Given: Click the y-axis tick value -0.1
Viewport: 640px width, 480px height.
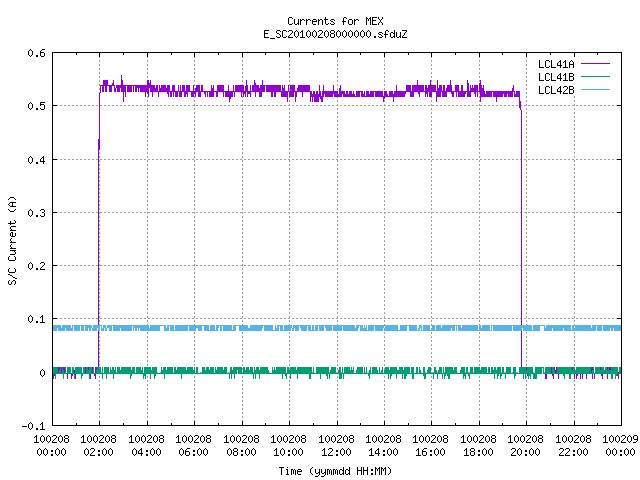Looking at the screenshot, I should point(33,426).
